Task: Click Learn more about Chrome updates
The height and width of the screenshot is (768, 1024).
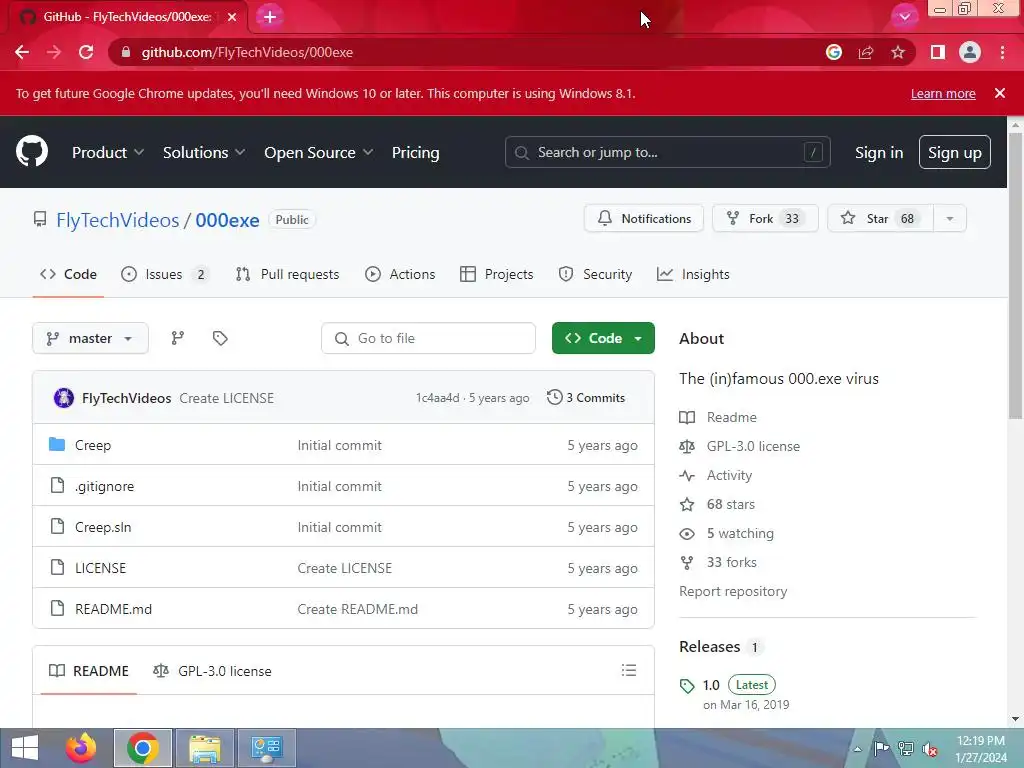Action: [x=943, y=93]
